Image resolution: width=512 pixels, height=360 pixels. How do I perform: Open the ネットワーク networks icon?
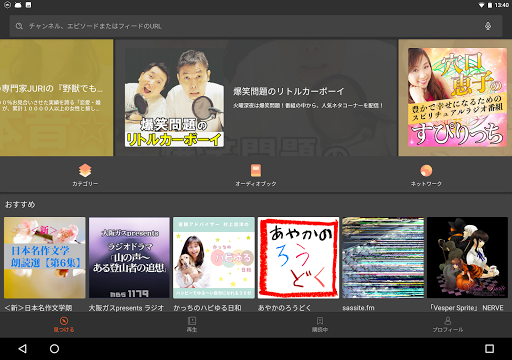coord(426,171)
